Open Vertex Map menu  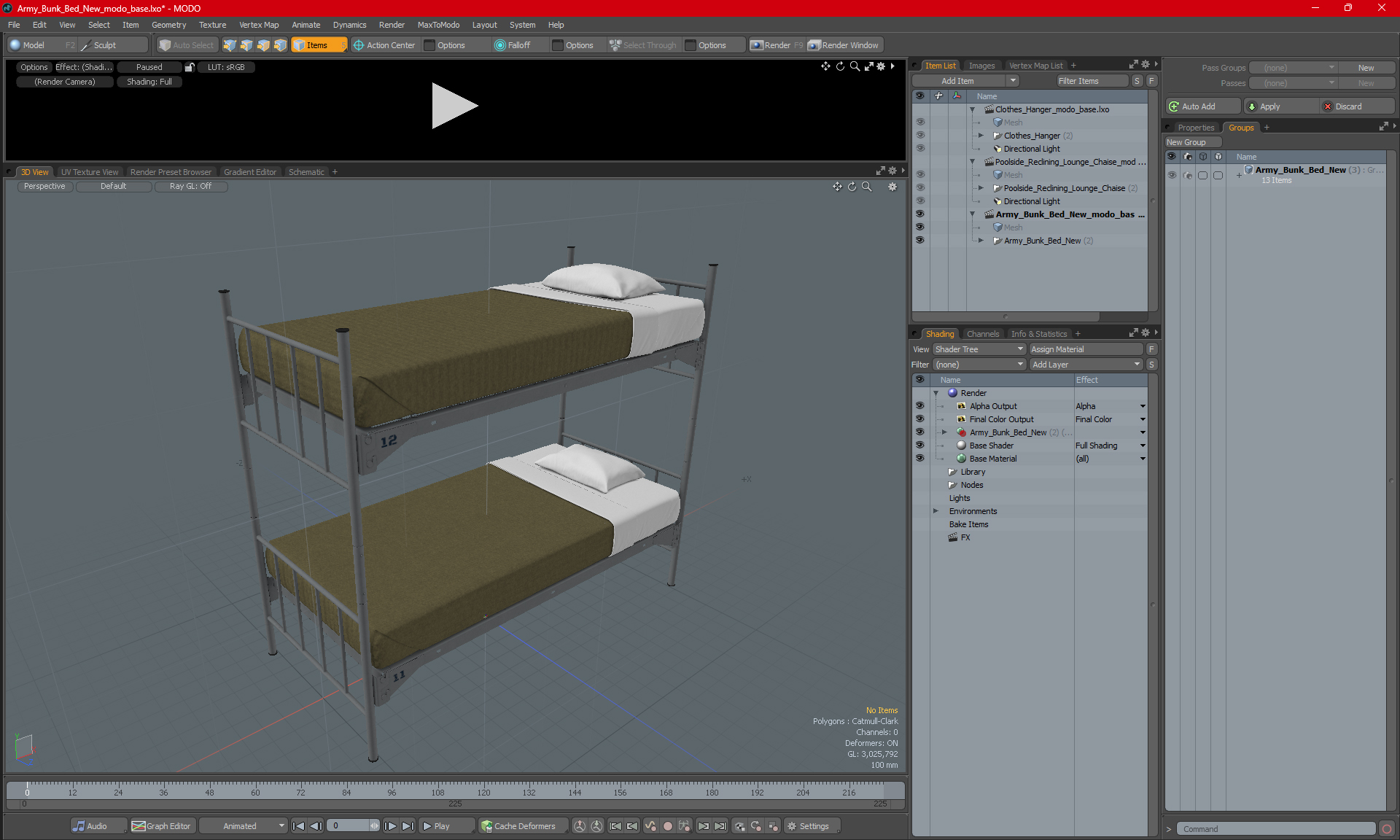point(259,25)
